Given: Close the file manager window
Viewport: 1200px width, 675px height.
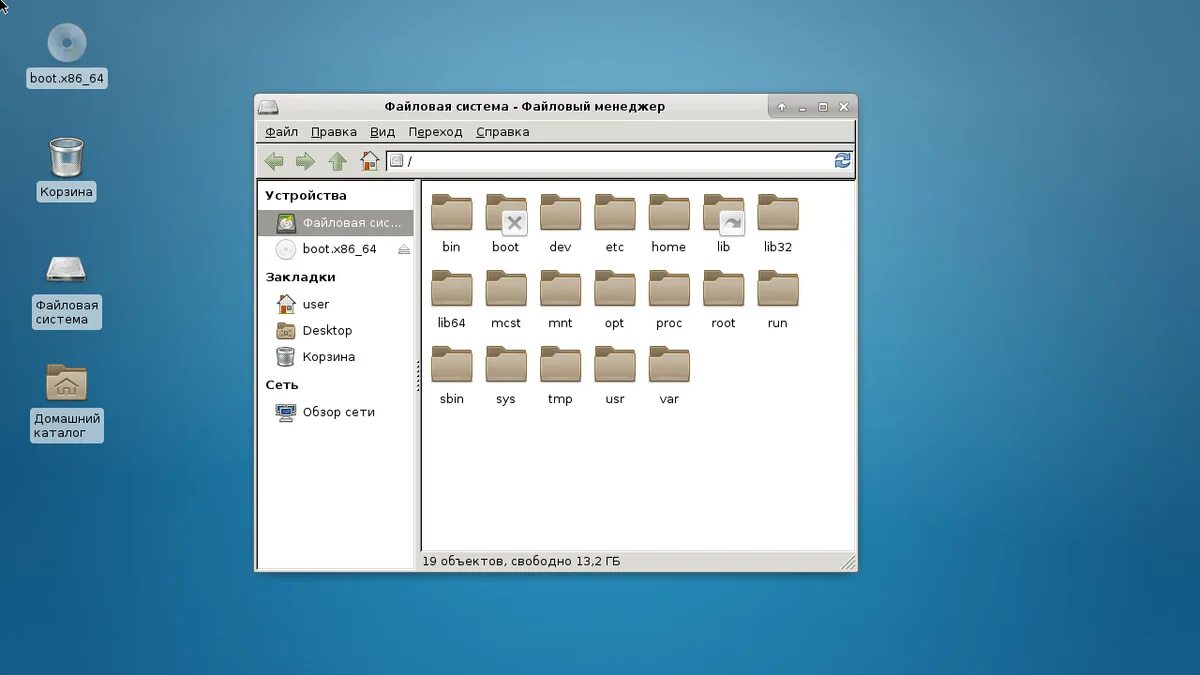Looking at the screenshot, I should pyautogui.click(x=844, y=107).
